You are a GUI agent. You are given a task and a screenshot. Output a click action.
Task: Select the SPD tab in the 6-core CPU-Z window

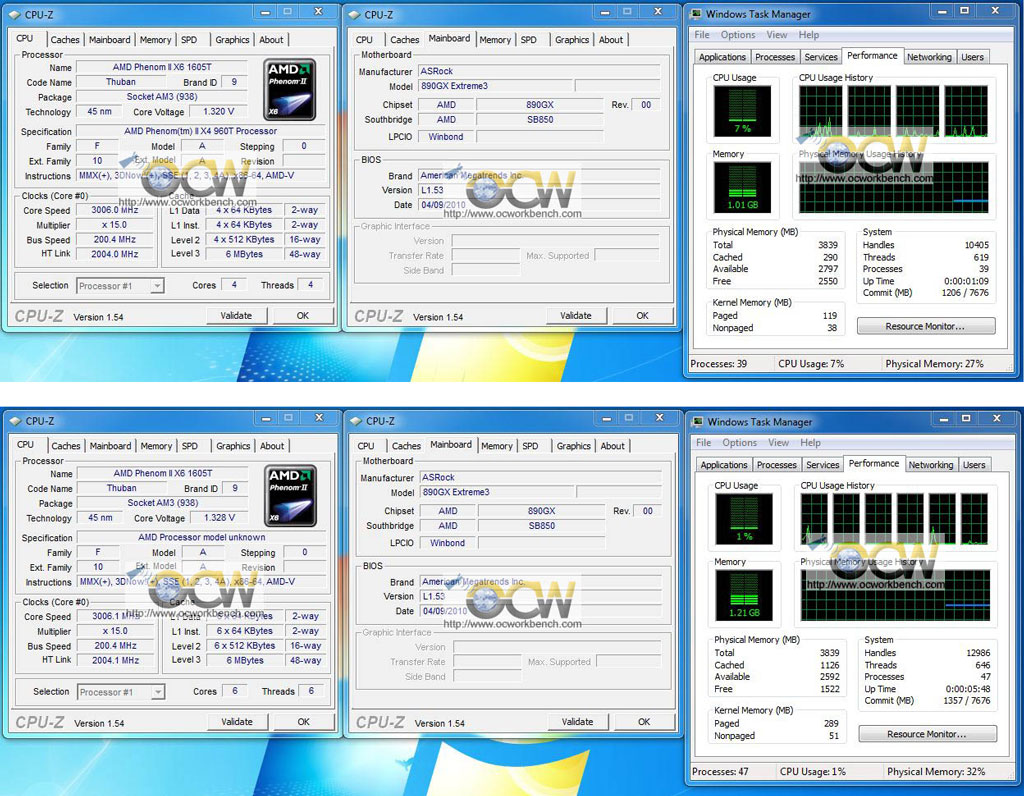pyautogui.click(x=190, y=446)
